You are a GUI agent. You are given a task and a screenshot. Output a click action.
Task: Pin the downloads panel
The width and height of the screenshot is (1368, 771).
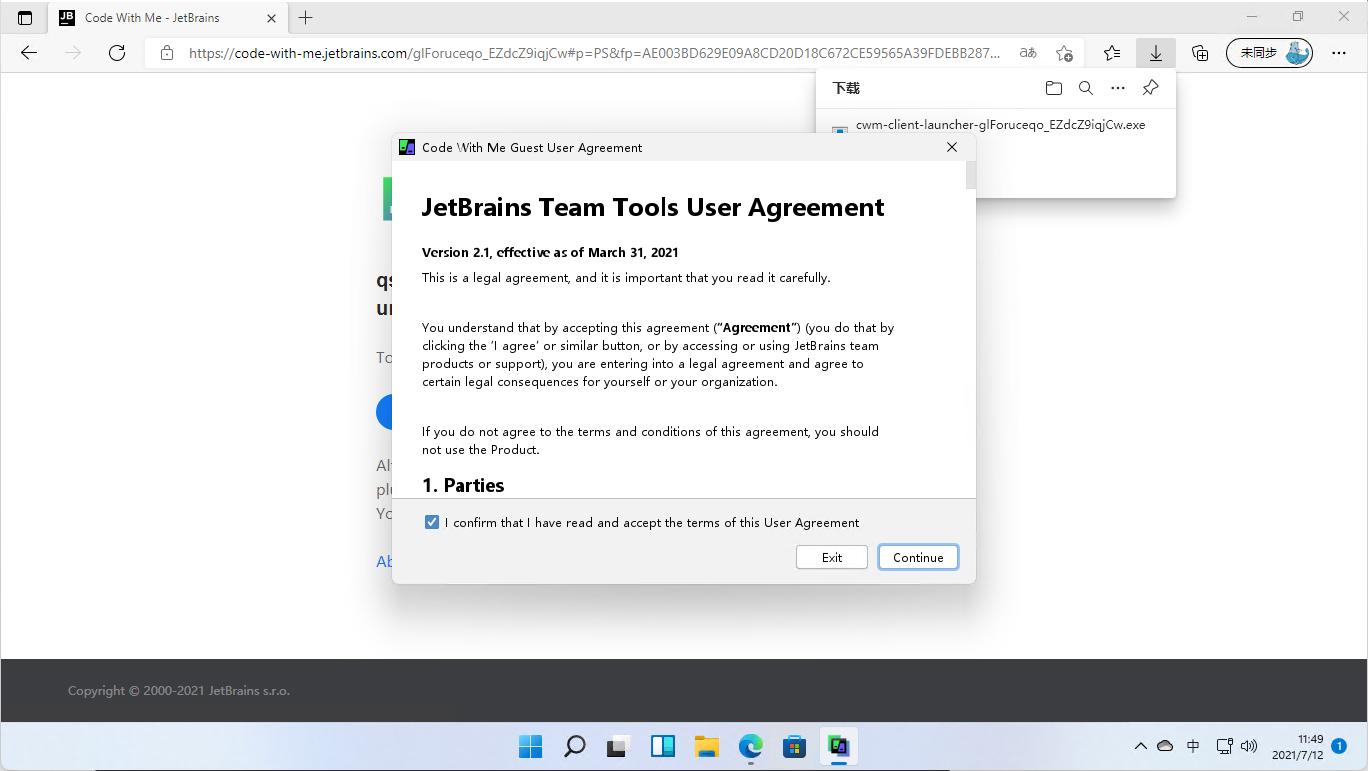(1150, 88)
